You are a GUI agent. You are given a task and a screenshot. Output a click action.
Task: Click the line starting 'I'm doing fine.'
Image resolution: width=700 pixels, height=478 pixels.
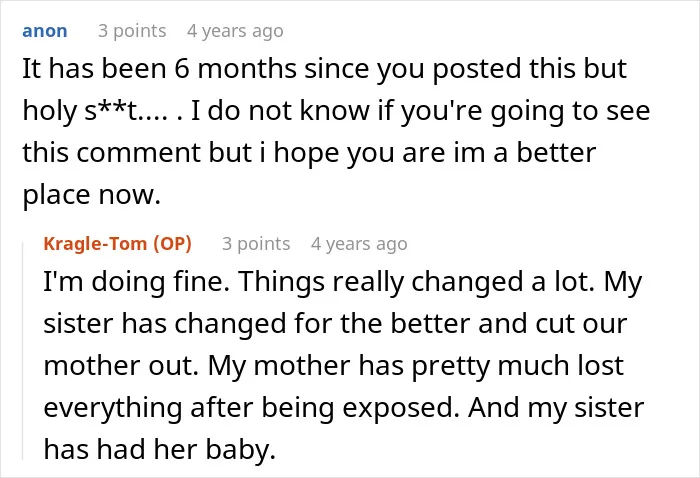point(342,282)
